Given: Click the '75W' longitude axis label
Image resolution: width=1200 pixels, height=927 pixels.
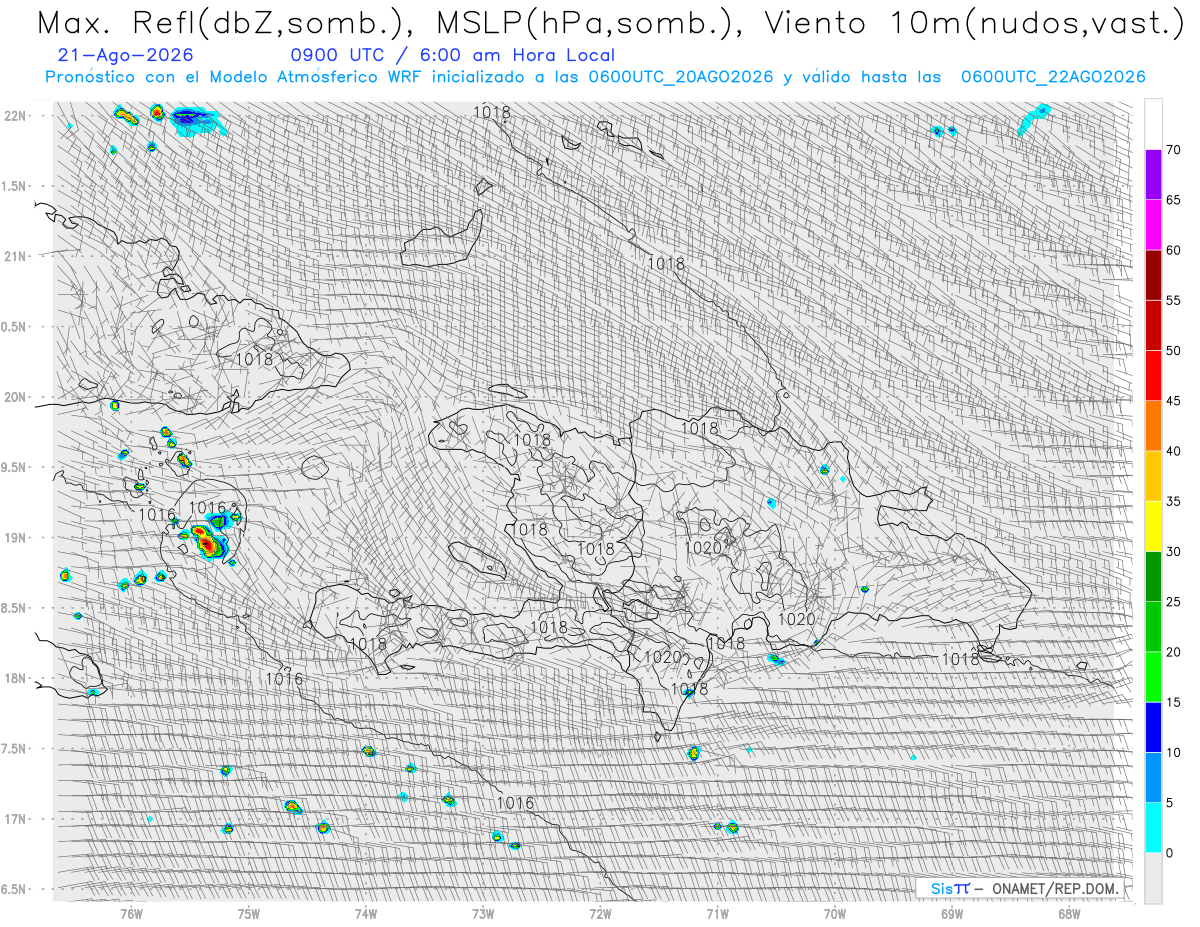Looking at the screenshot, I should 249,912.
